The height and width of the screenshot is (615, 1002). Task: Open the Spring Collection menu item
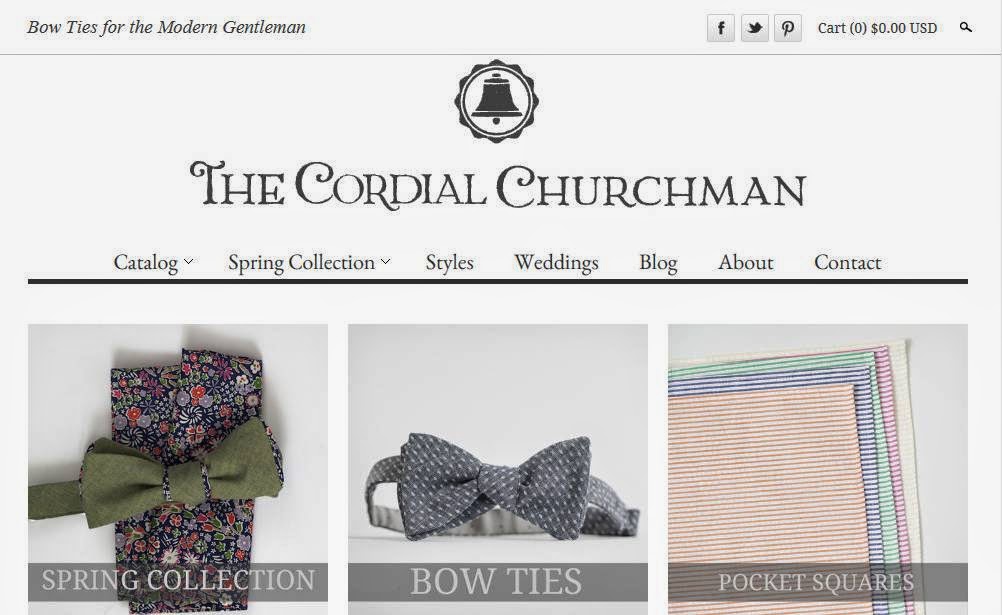pyautogui.click(x=302, y=263)
